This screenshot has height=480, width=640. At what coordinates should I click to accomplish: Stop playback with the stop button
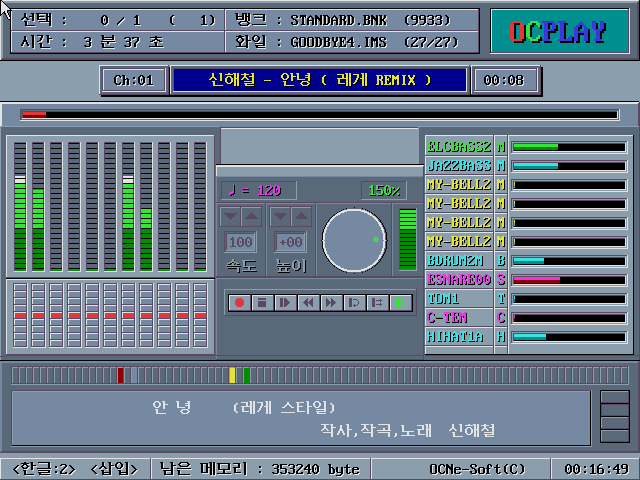262,302
